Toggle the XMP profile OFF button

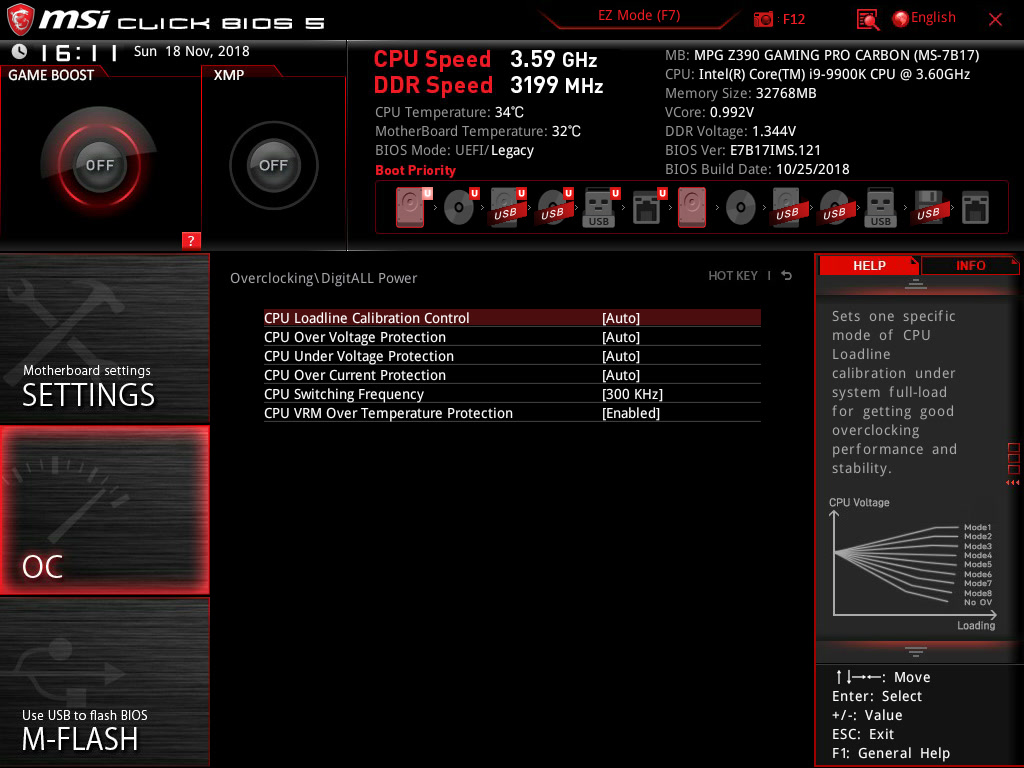click(x=273, y=165)
